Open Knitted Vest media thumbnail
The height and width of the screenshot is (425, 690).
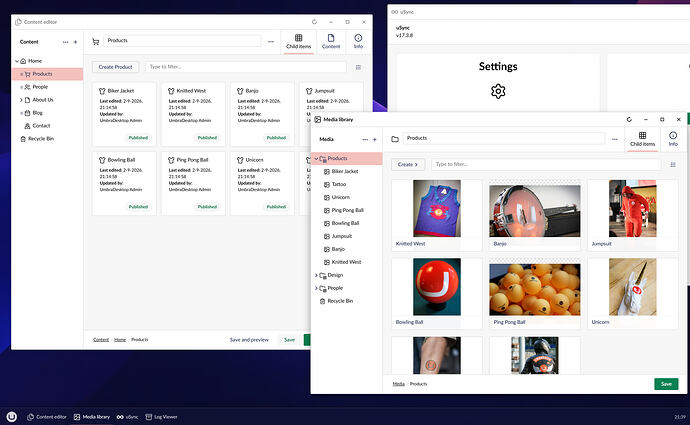pyautogui.click(x=437, y=215)
